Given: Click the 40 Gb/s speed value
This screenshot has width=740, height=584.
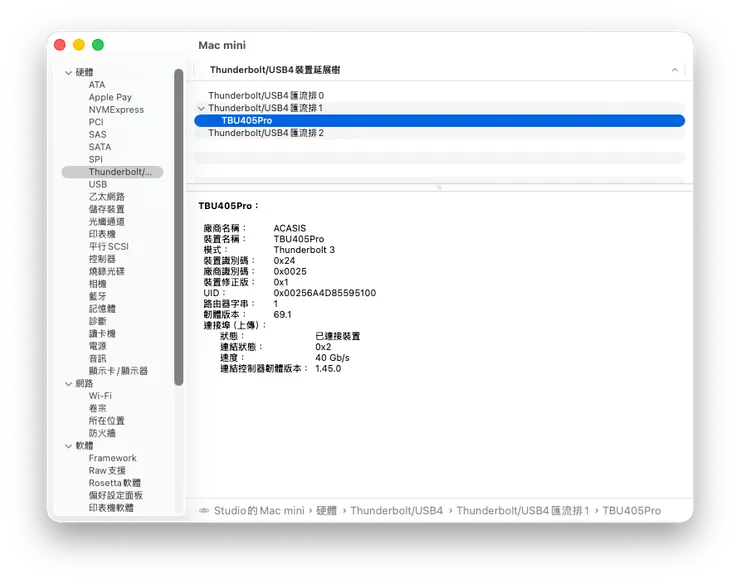Looking at the screenshot, I should [332, 358].
